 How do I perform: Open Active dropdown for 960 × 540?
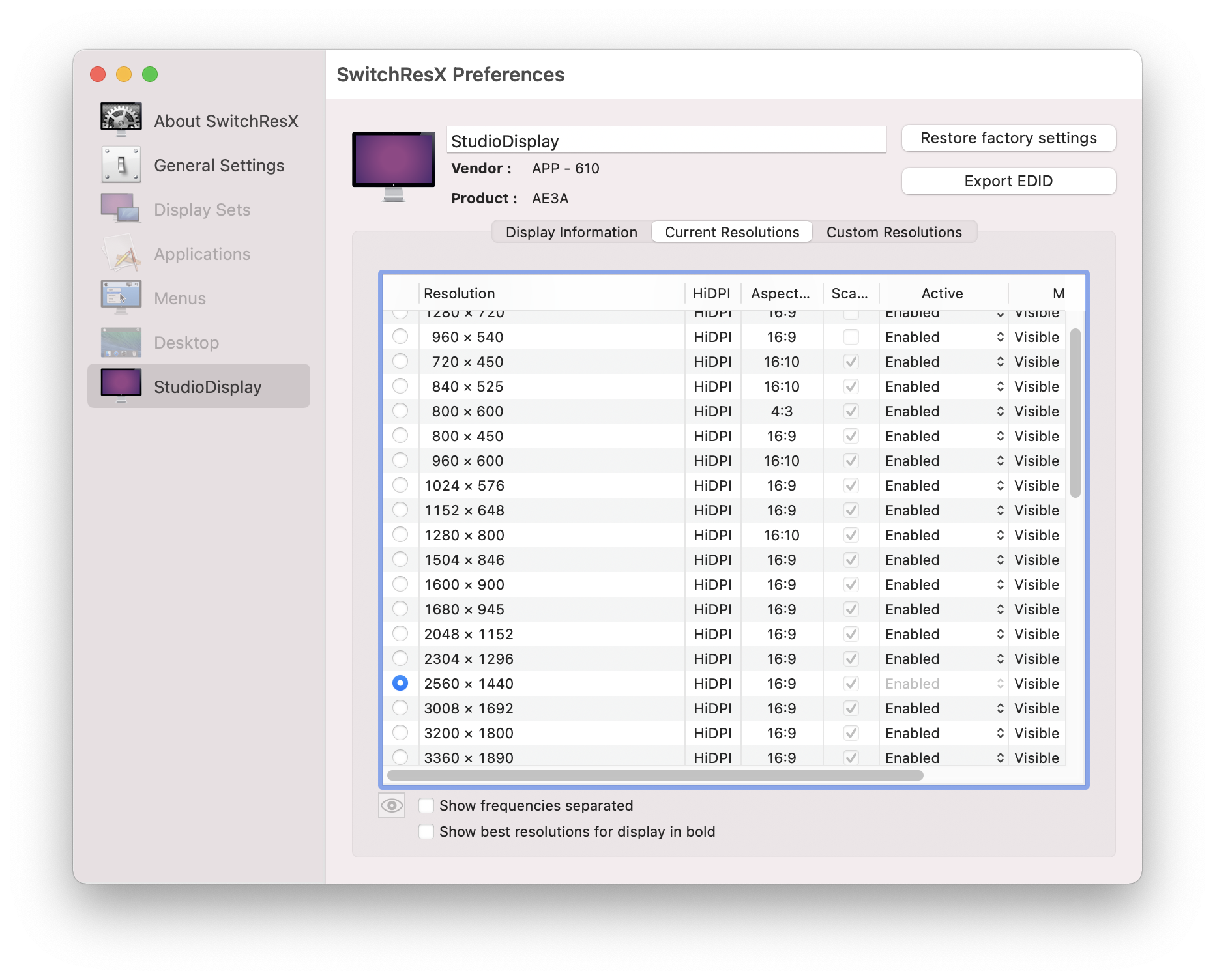pos(944,337)
